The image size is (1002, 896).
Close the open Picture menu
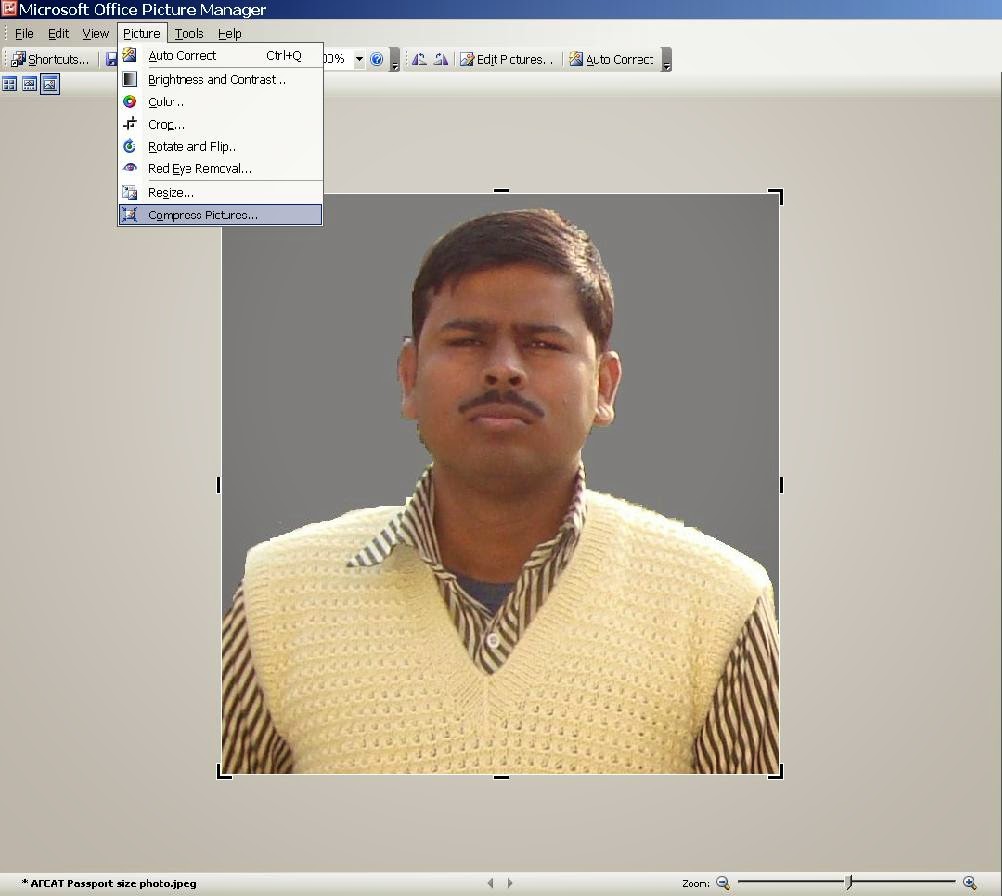pyautogui.click(x=142, y=33)
